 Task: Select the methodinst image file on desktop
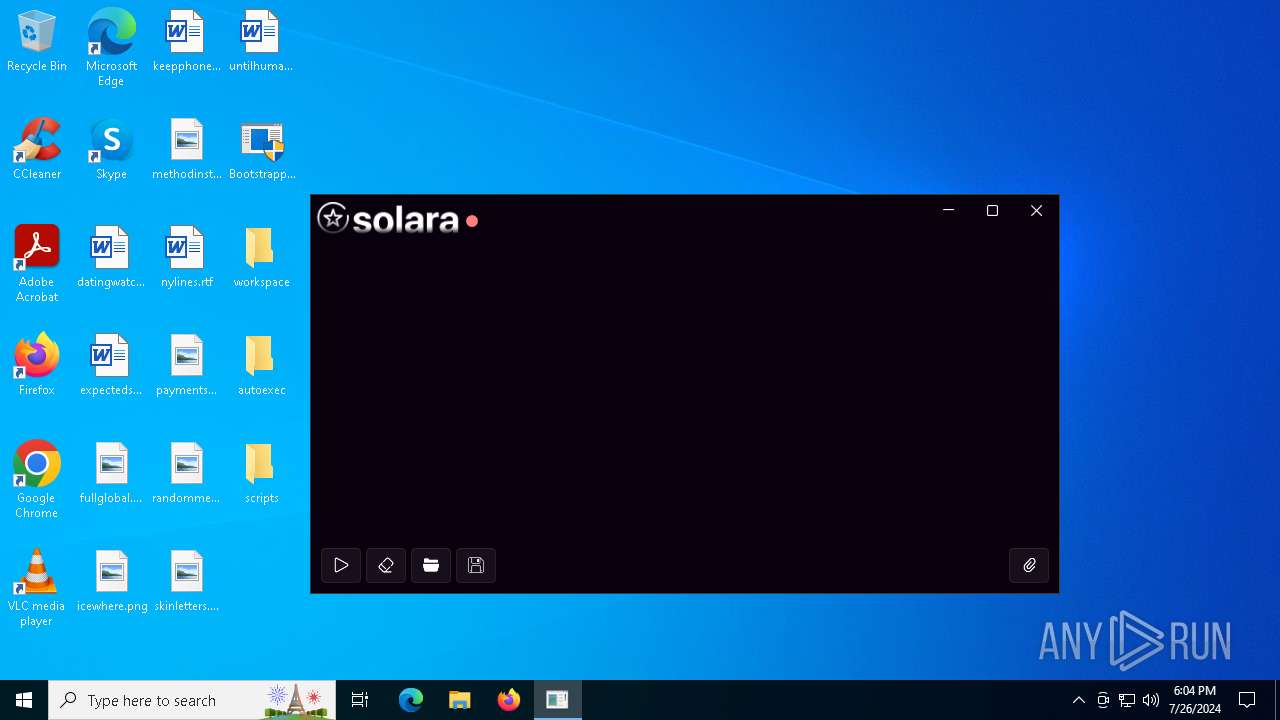186,150
